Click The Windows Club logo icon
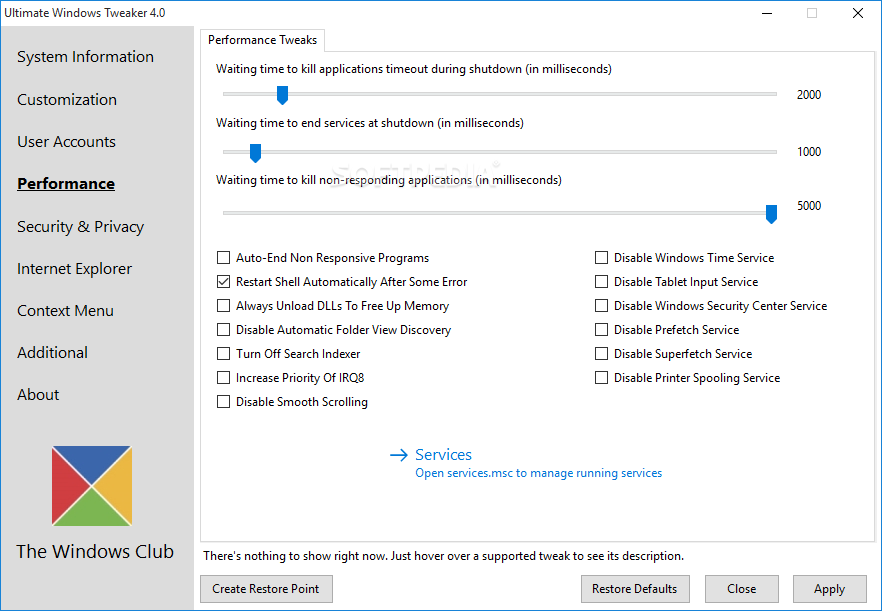The width and height of the screenshot is (882, 611). tap(92, 486)
